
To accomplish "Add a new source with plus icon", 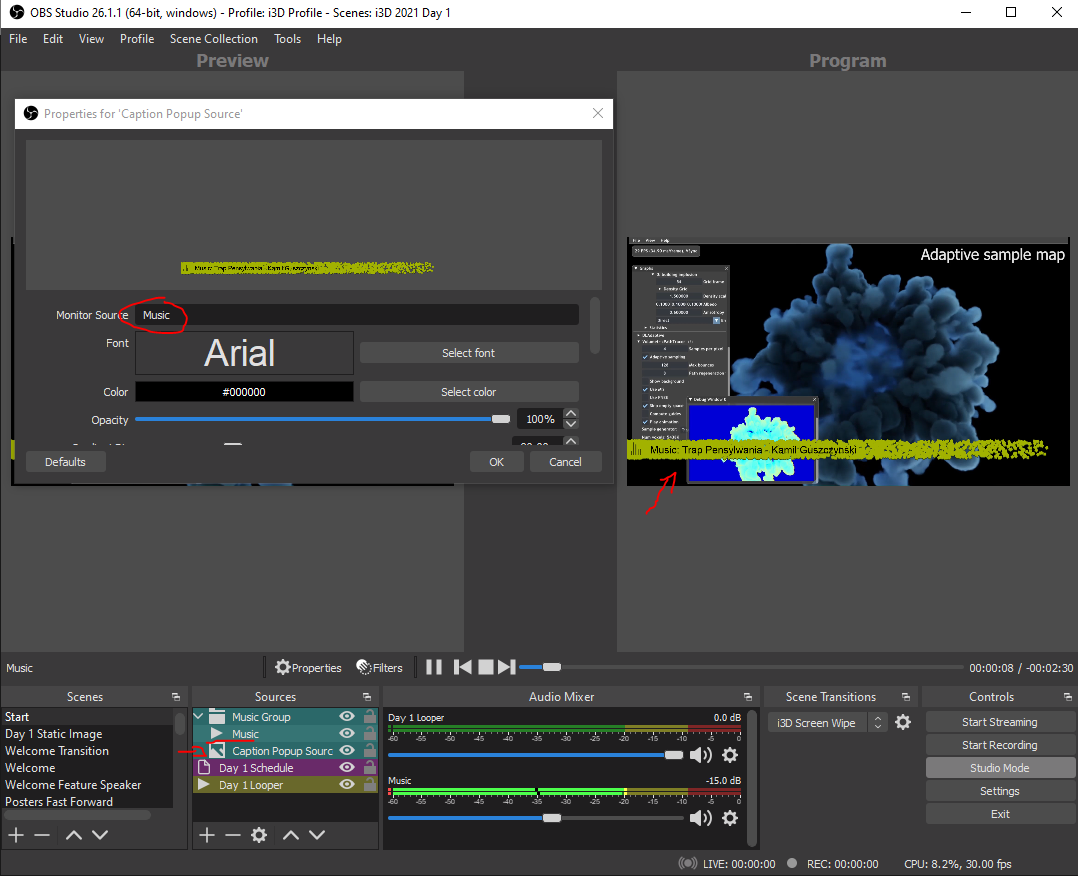I will tap(207, 835).
